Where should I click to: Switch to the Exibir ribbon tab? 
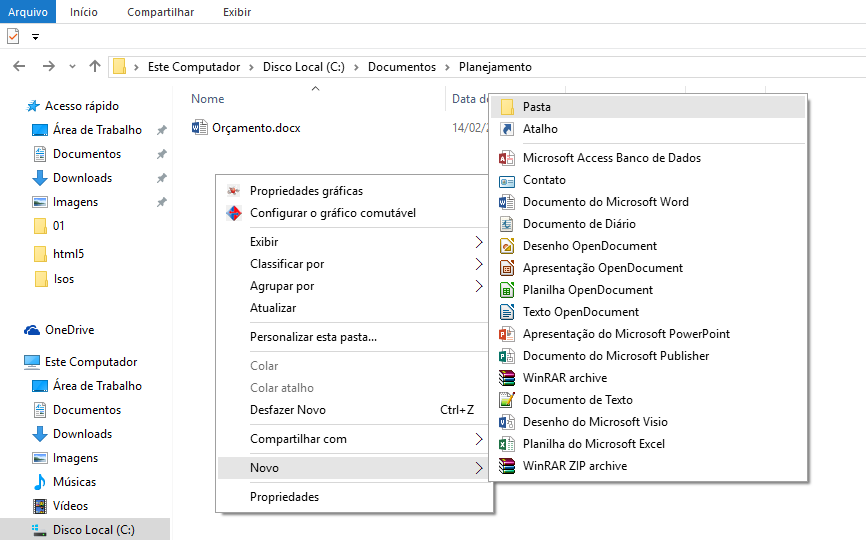[237, 12]
